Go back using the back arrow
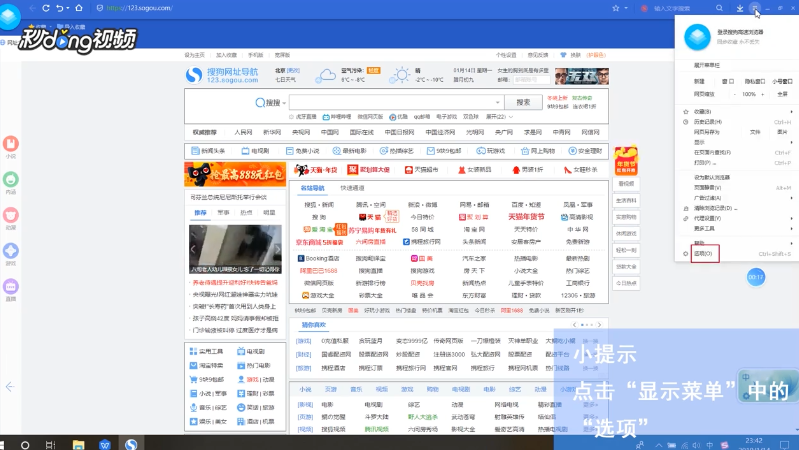799x450 pixels. point(32,8)
